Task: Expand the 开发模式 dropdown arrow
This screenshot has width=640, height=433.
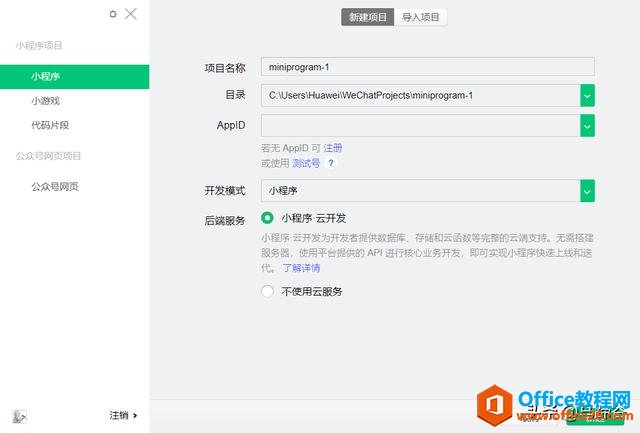Action: tap(587, 190)
